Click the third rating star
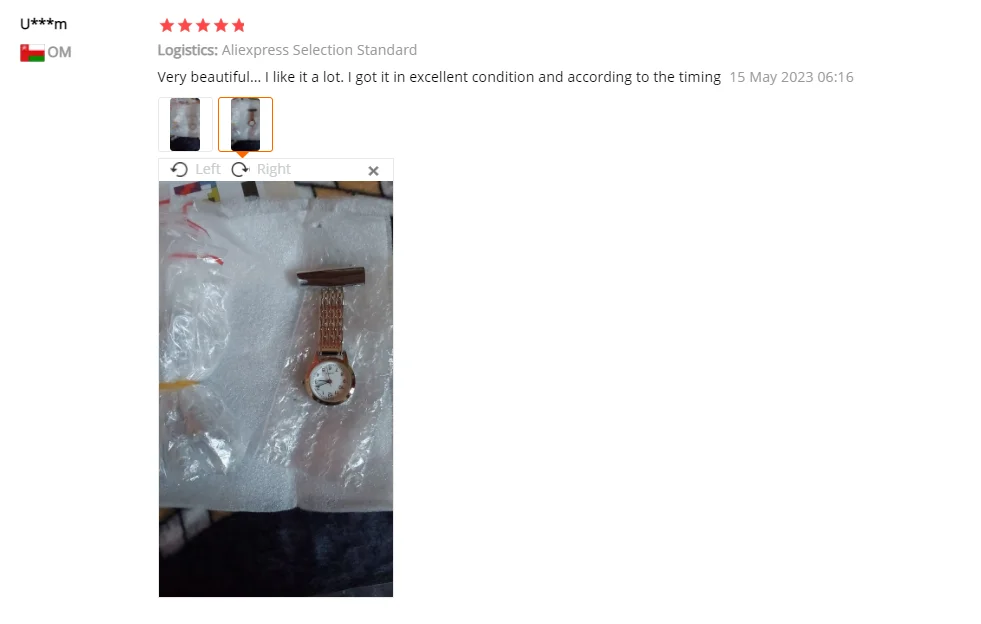This screenshot has height=624, width=981. [x=203, y=26]
